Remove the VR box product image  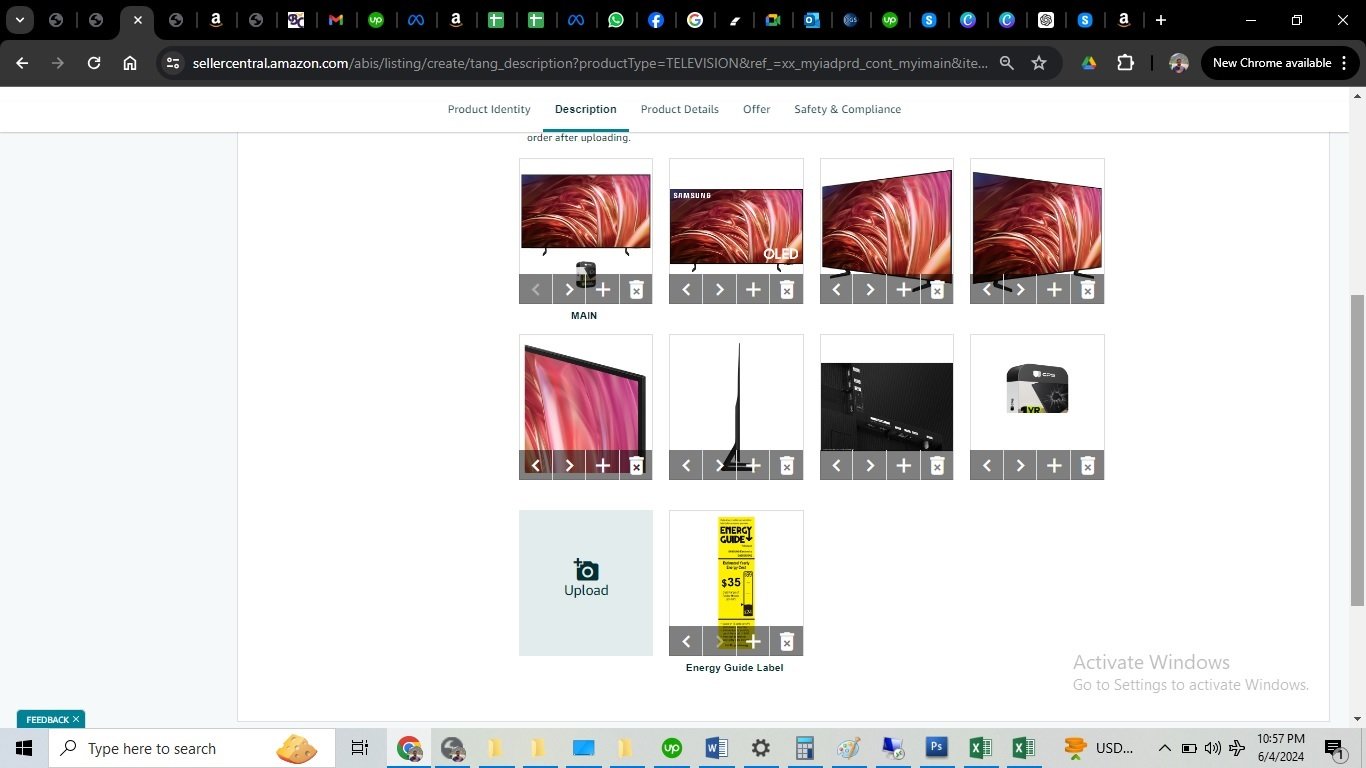[x=1088, y=466]
